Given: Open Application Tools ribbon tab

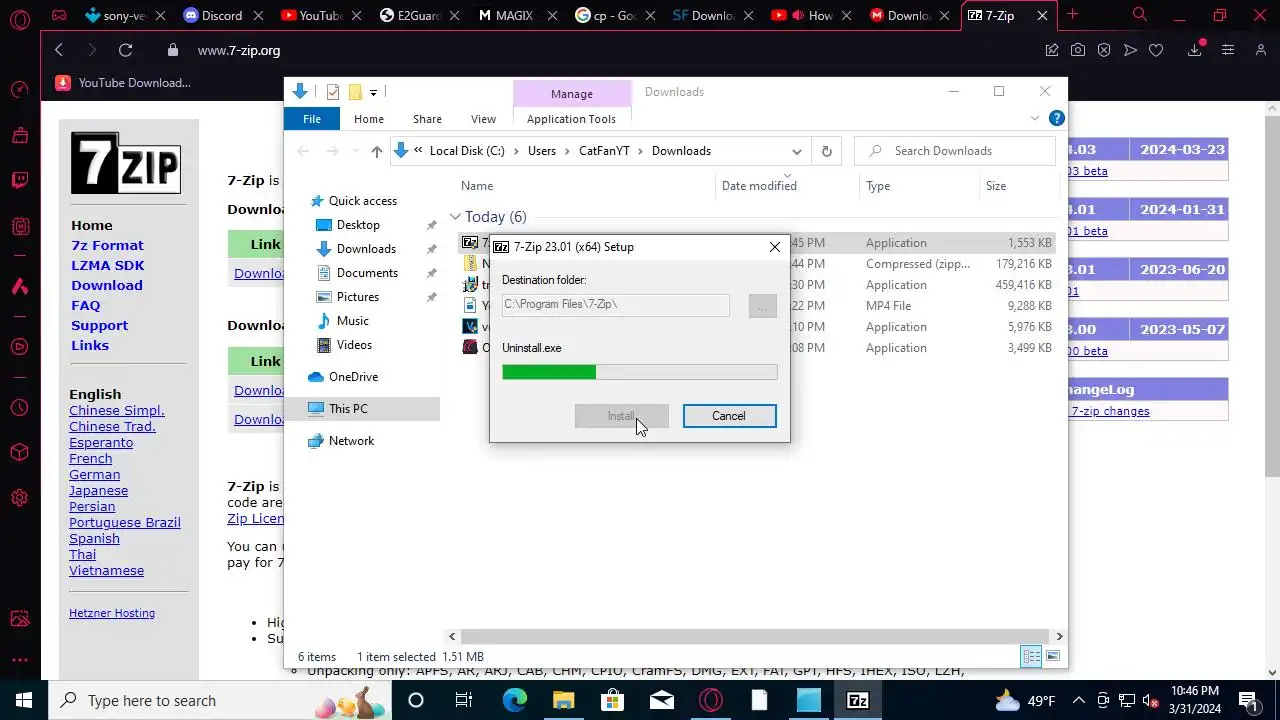Looking at the screenshot, I should [571, 119].
